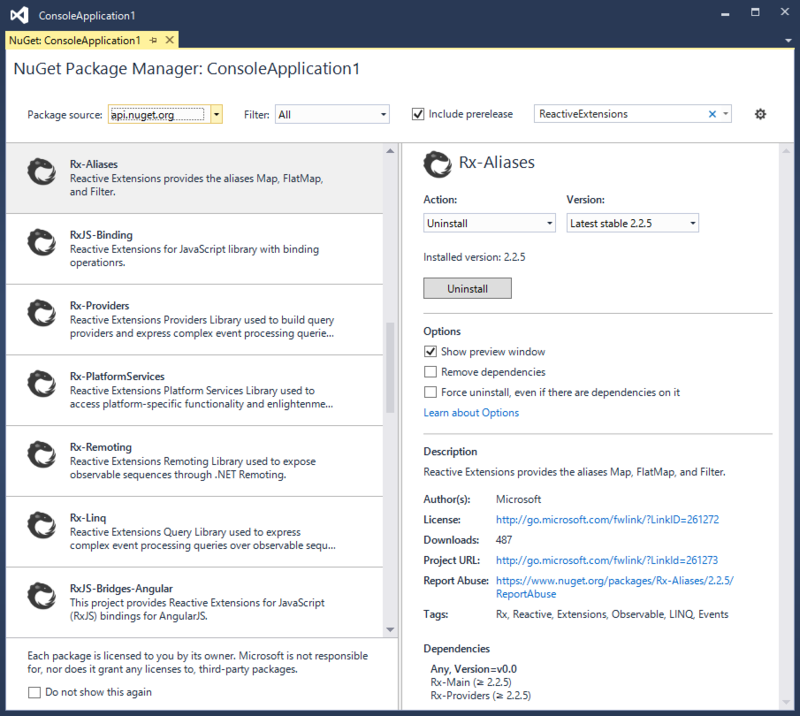Screen dimensions: 800x716
Task: Click the Rx-PlatformServices package icon
Action: click(41, 384)
